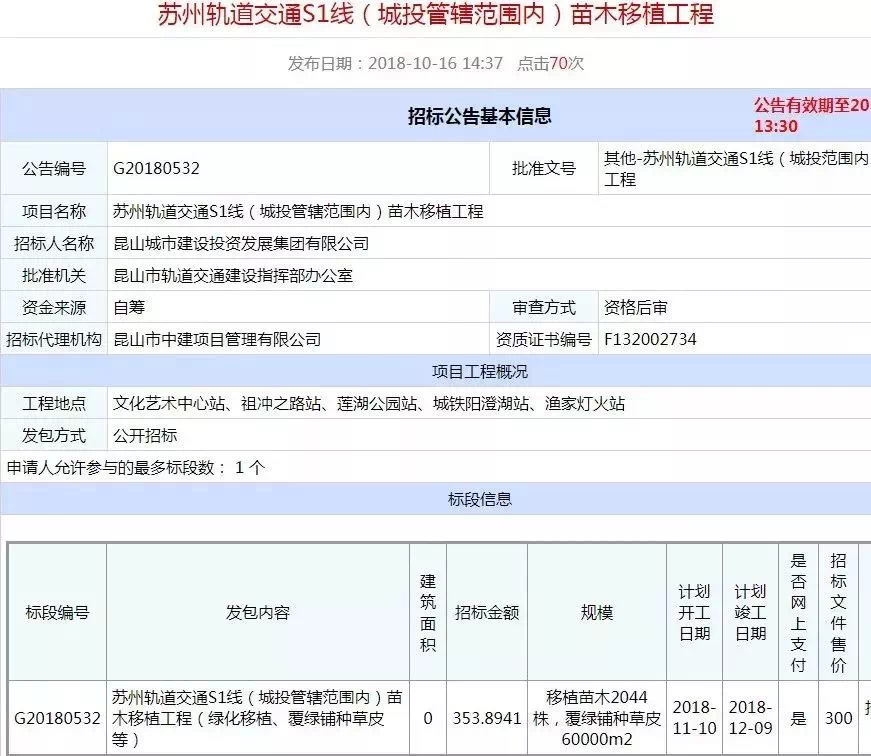The image size is (871, 756).
Task: Click the 招标金额 column header
Action: 487,612
